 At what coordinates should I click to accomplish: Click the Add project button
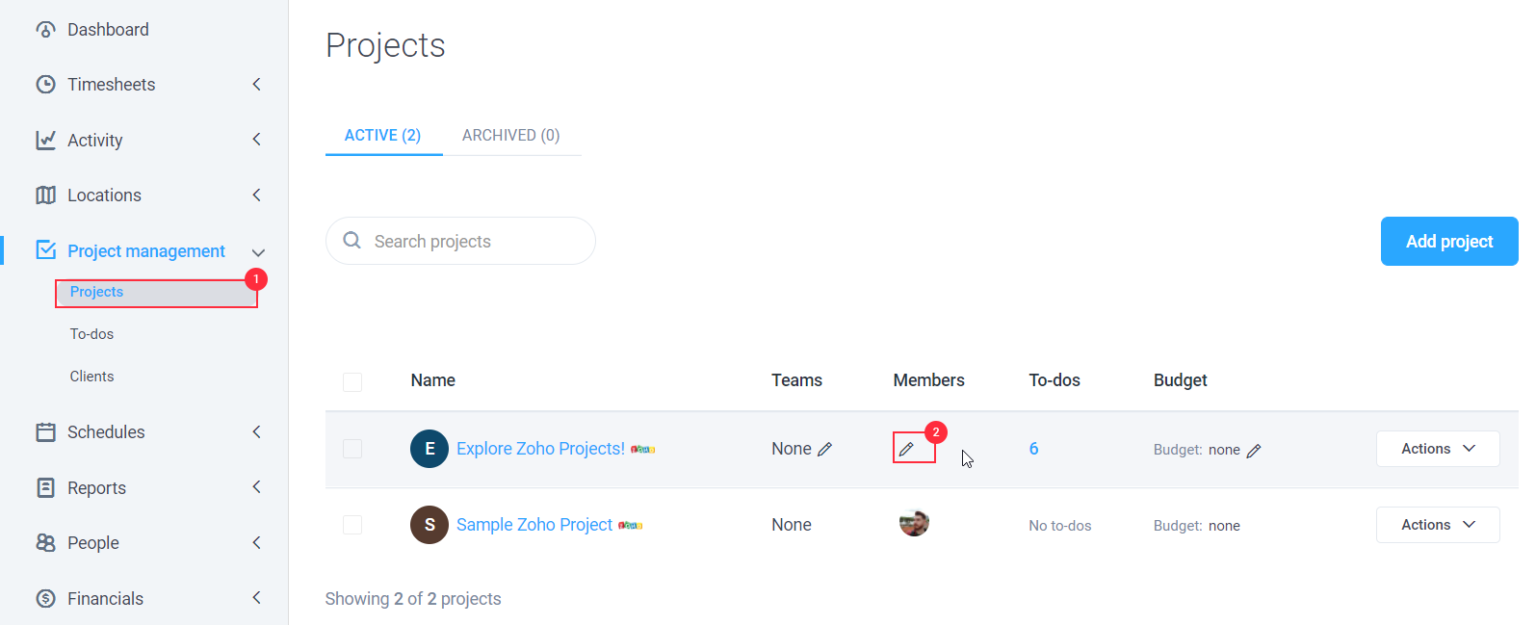pyautogui.click(x=1448, y=241)
